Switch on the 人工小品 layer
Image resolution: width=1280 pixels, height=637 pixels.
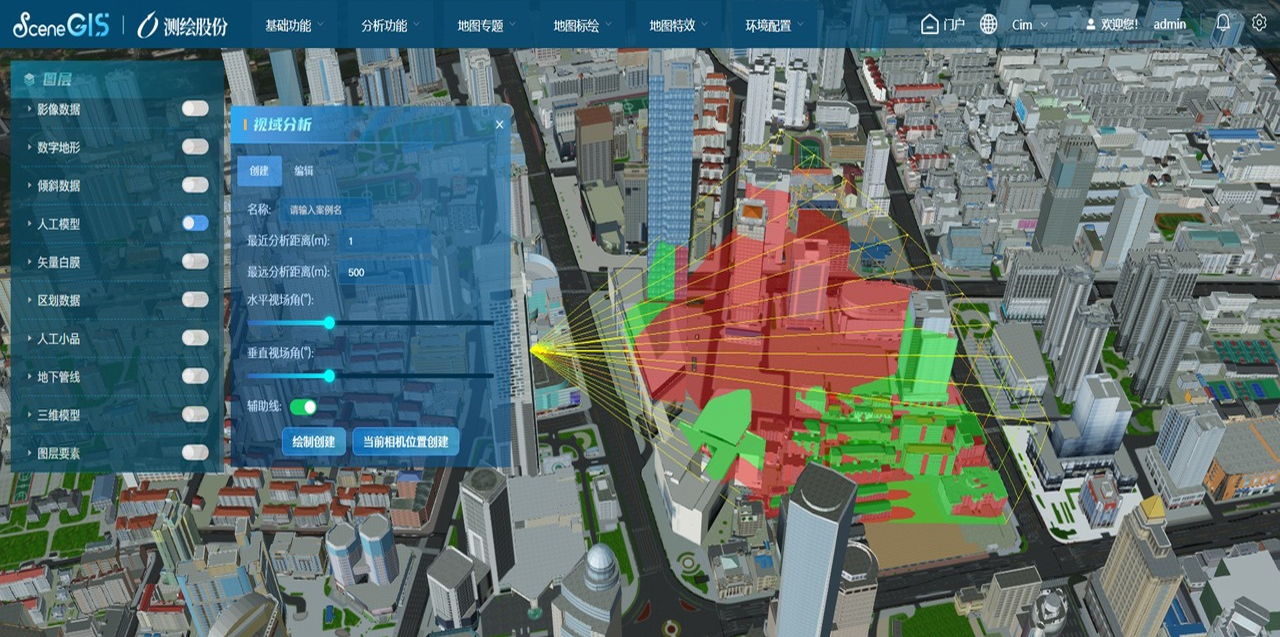pos(195,337)
